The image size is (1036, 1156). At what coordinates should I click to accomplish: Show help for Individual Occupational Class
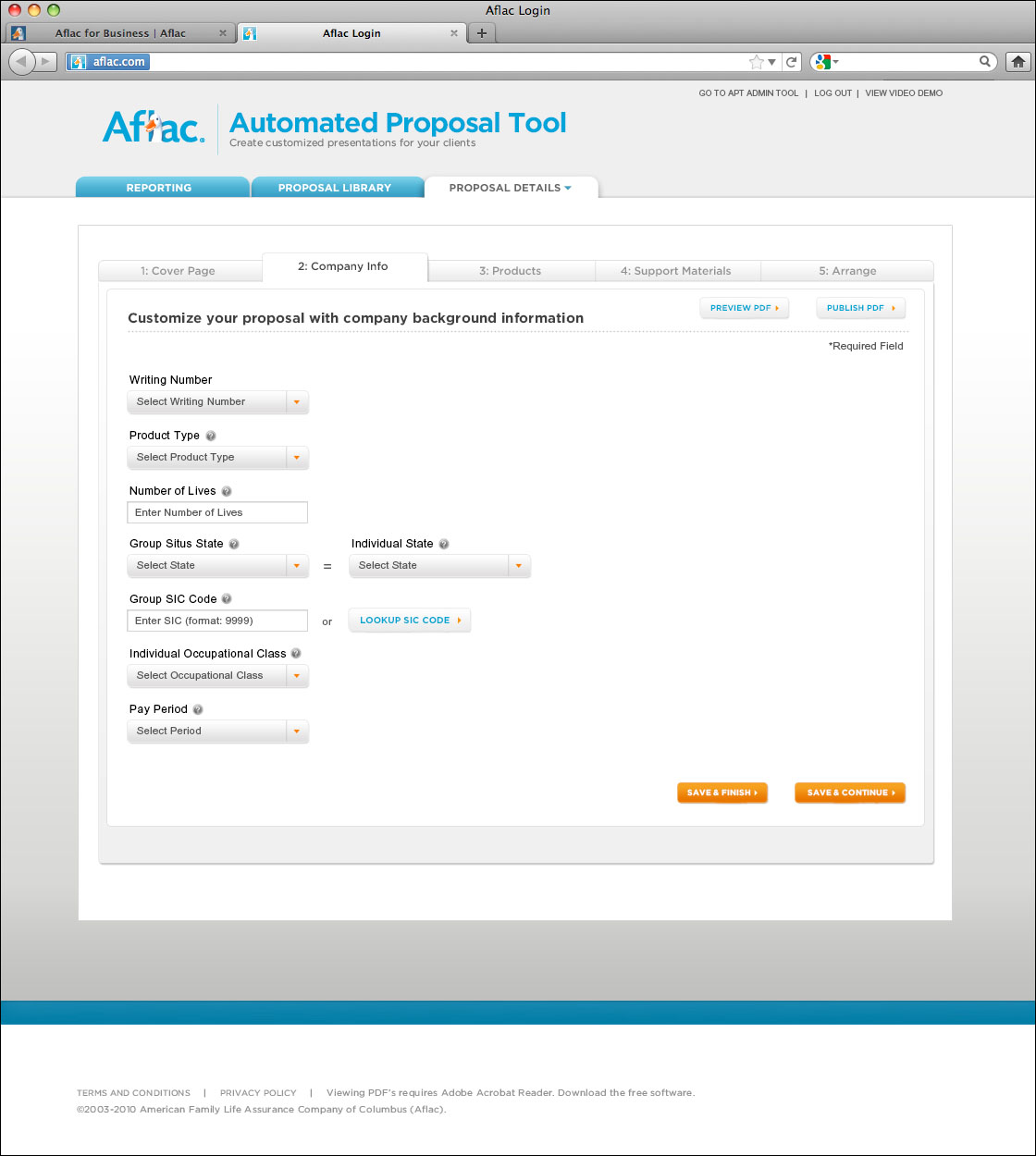(x=296, y=654)
